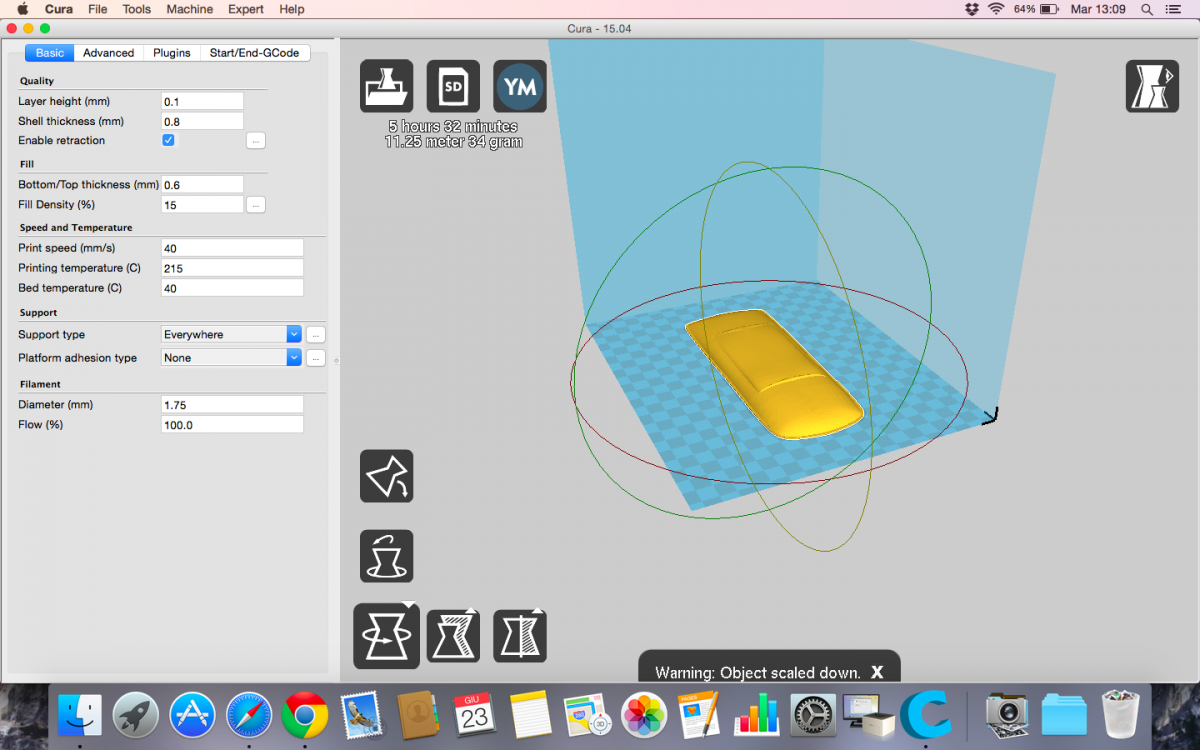Open Safari from the dock
The width and height of the screenshot is (1200, 750).
click(249, 716)
